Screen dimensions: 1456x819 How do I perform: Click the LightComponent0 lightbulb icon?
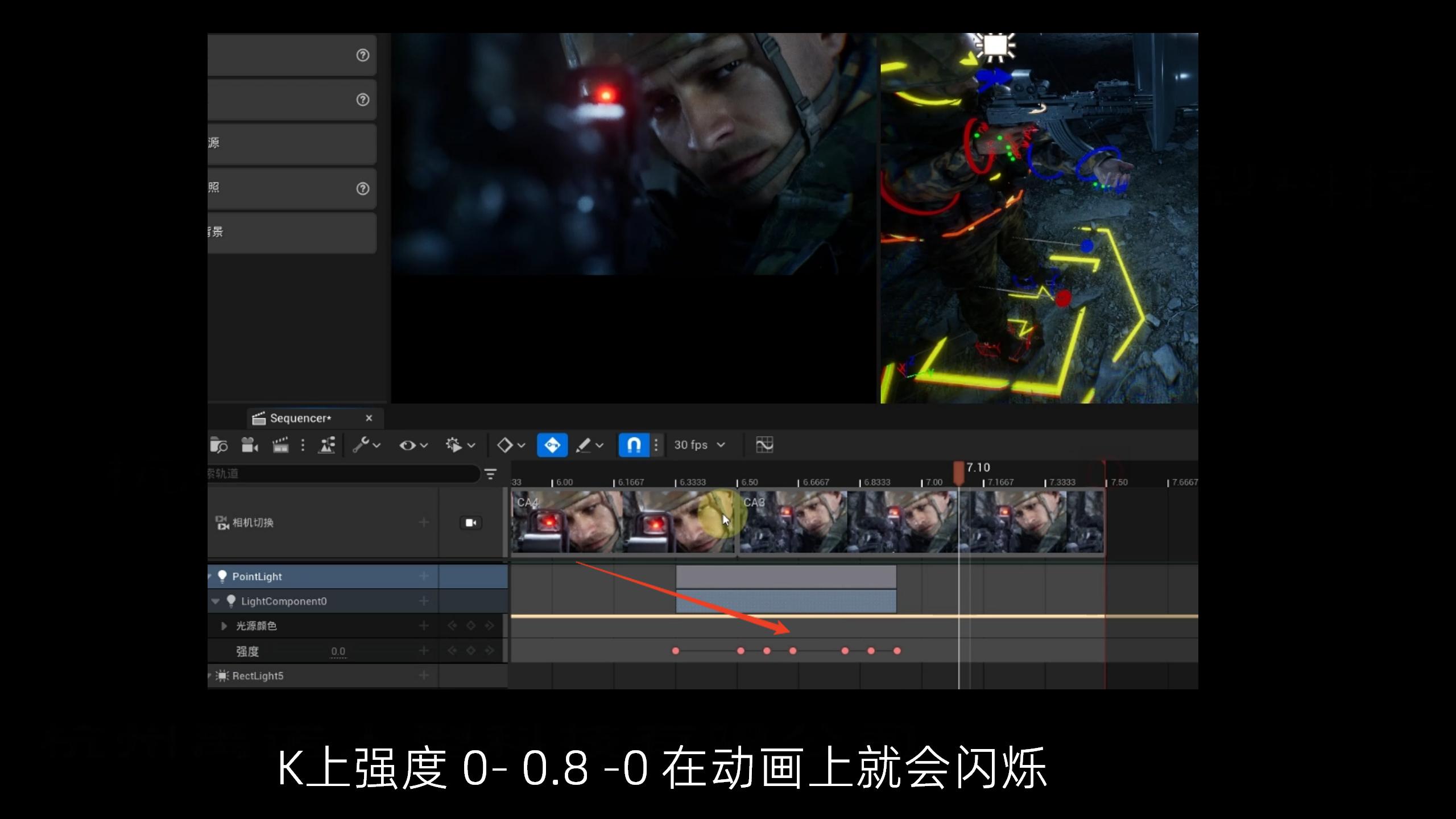click(231, 601)
